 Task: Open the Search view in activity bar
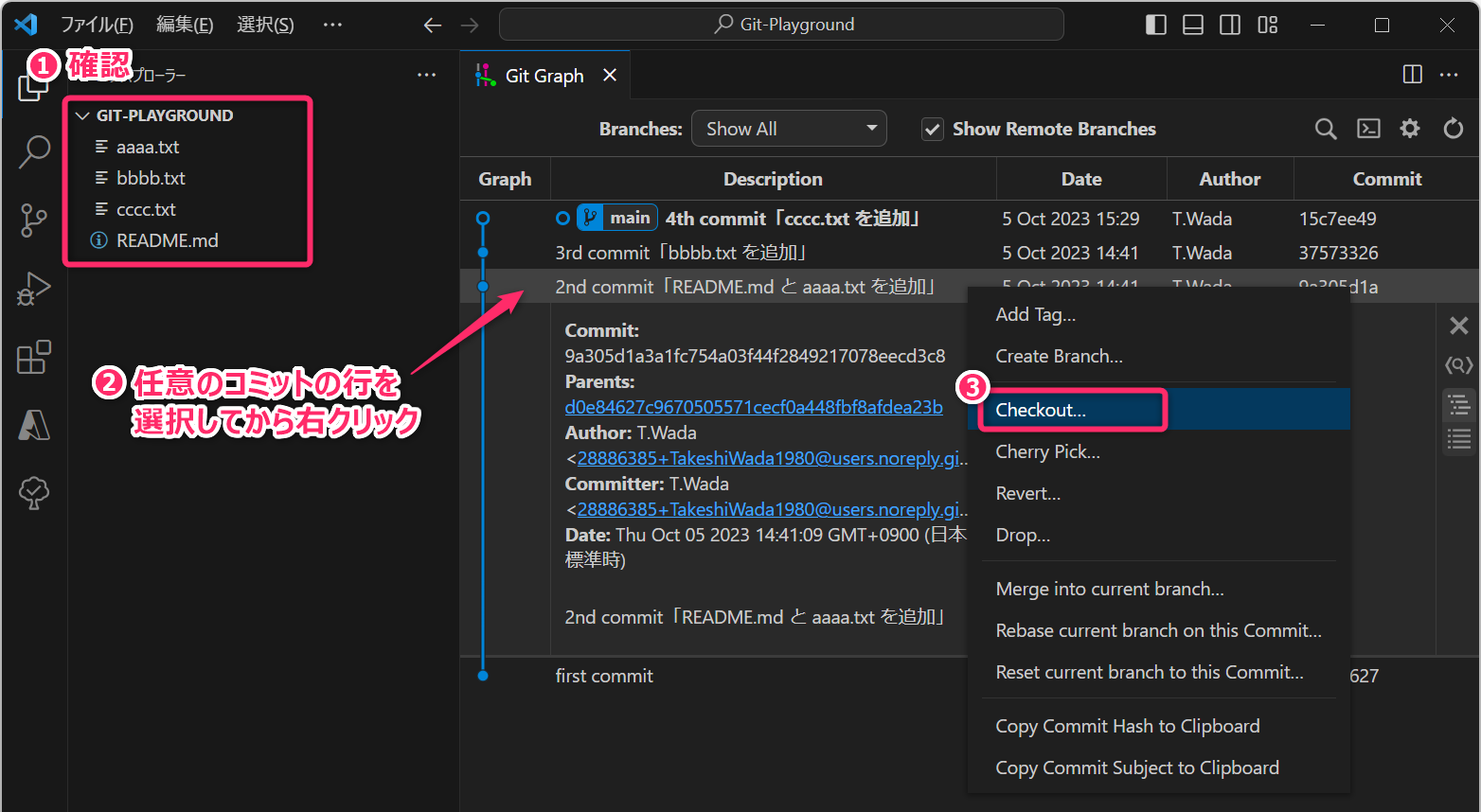coord(34,151)
